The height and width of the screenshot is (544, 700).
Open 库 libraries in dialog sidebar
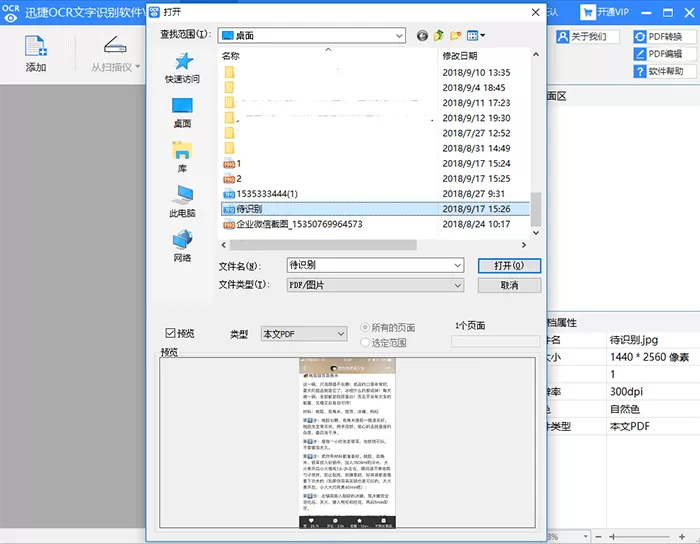click(x=183, y=157)
